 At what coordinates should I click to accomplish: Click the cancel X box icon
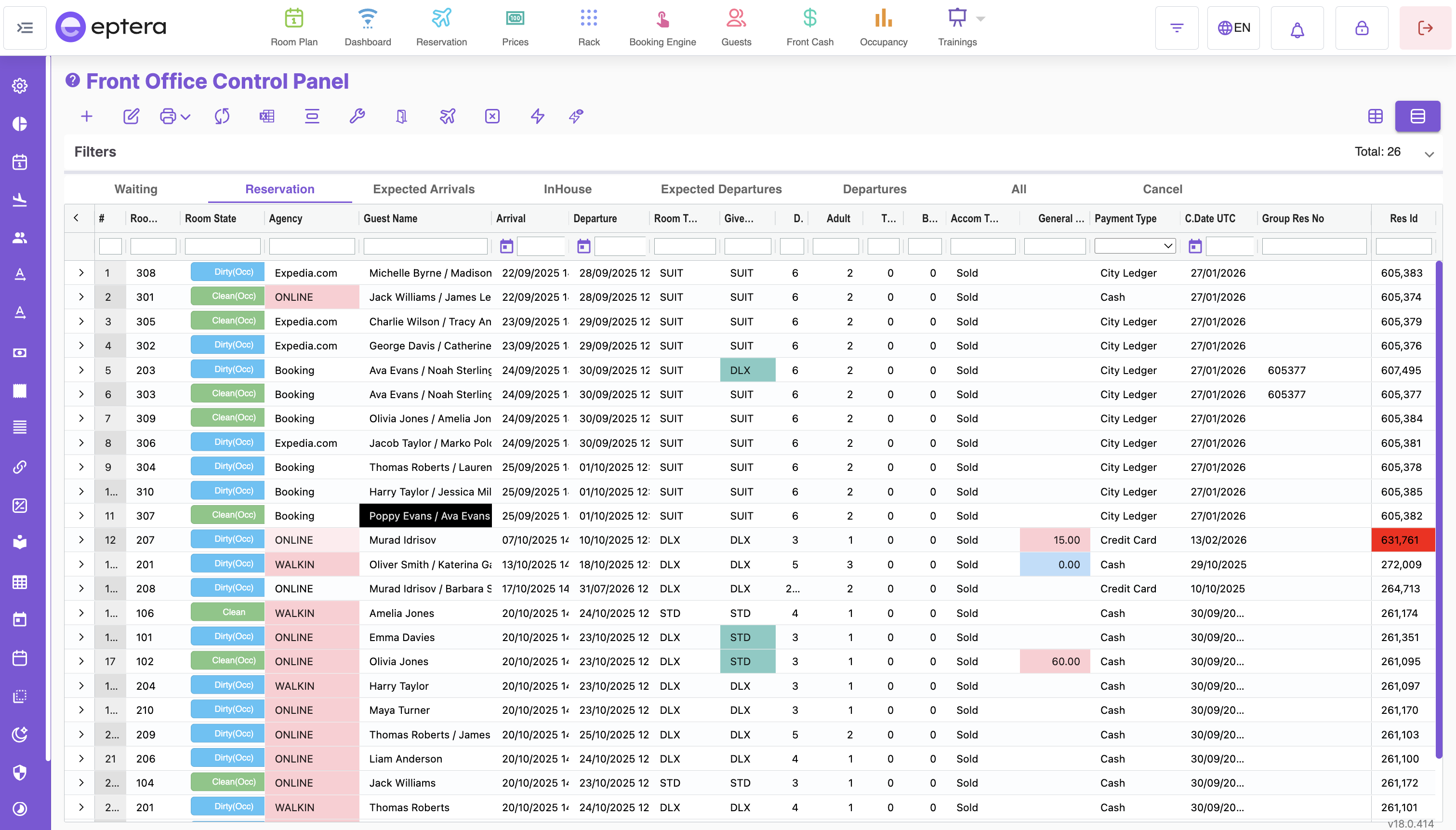(x=492, y=116)
